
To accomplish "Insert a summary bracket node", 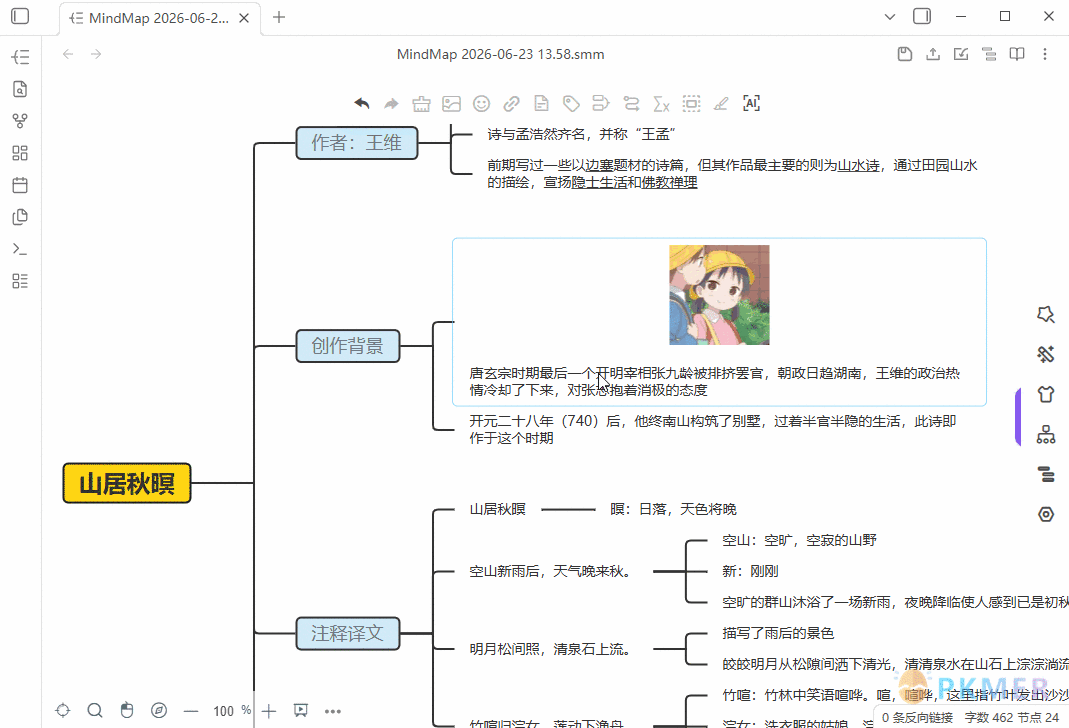I will tap(601, 104).
